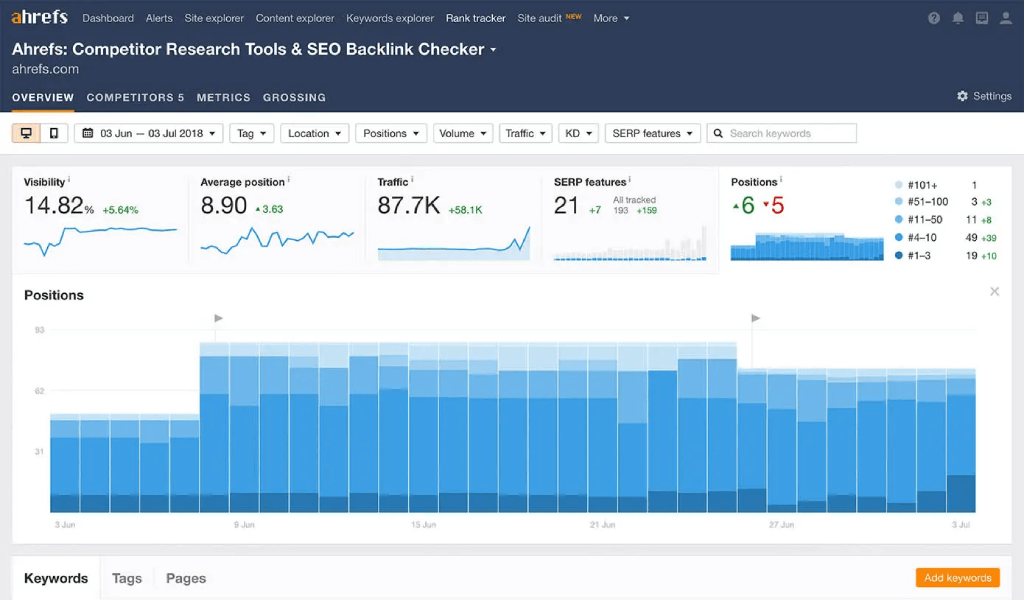Click the Add keywords button
This screenshot has width=1024, height=600.
click(957, 578)
